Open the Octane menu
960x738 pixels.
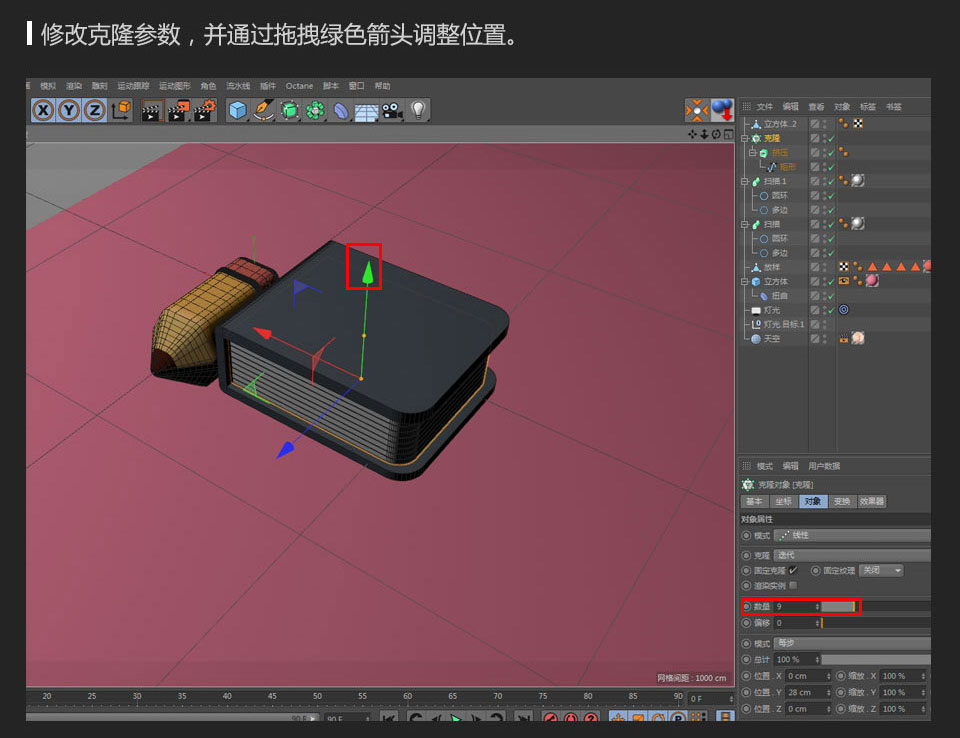tap(299, 86)
